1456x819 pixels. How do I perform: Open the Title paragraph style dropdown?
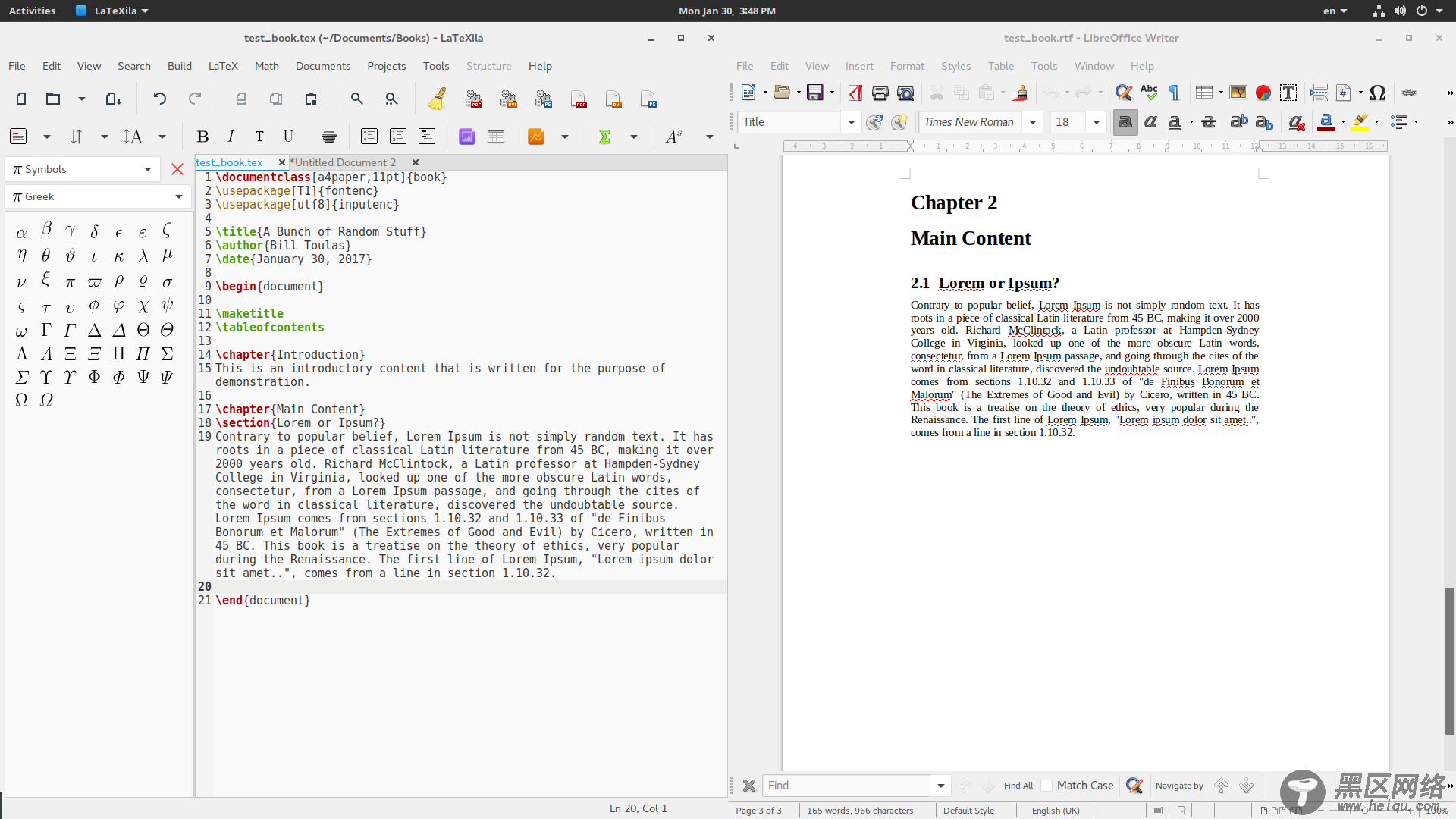852,122
